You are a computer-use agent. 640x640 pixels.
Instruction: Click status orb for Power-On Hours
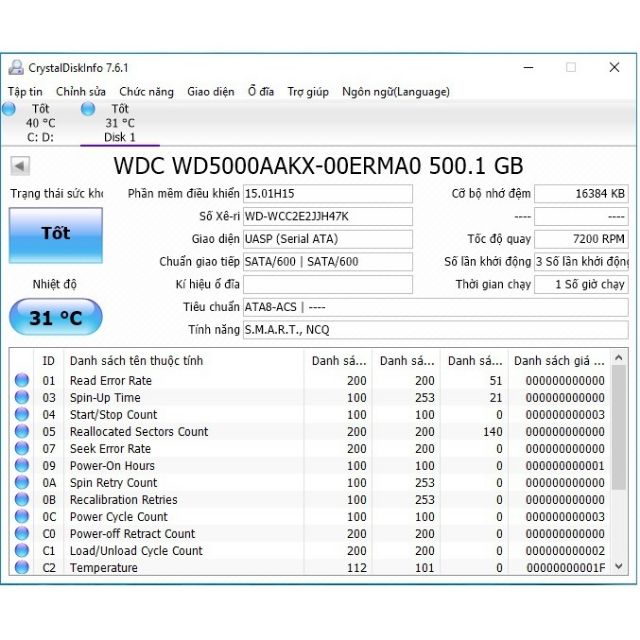point(22,465)
